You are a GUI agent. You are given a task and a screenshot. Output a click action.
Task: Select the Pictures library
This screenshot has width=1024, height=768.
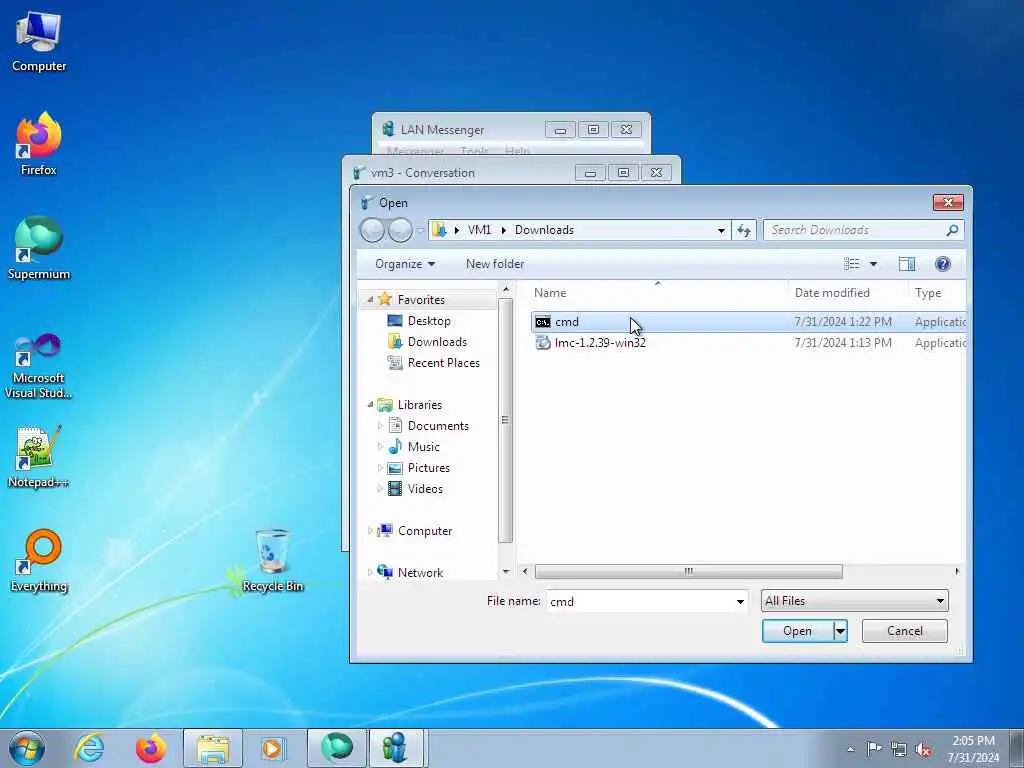tap(428, 468)
